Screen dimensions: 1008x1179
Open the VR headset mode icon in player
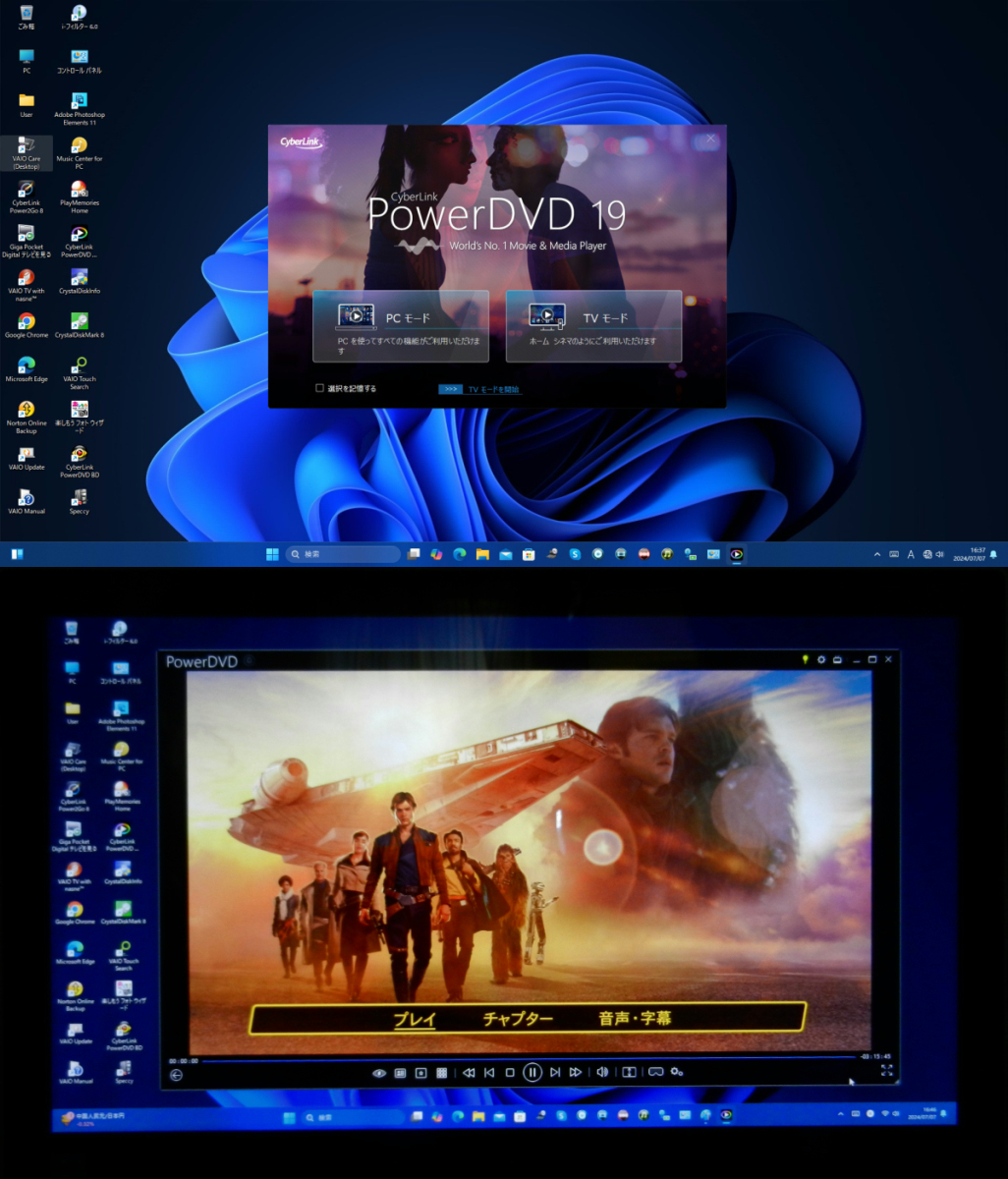[x=655, y=1072]
